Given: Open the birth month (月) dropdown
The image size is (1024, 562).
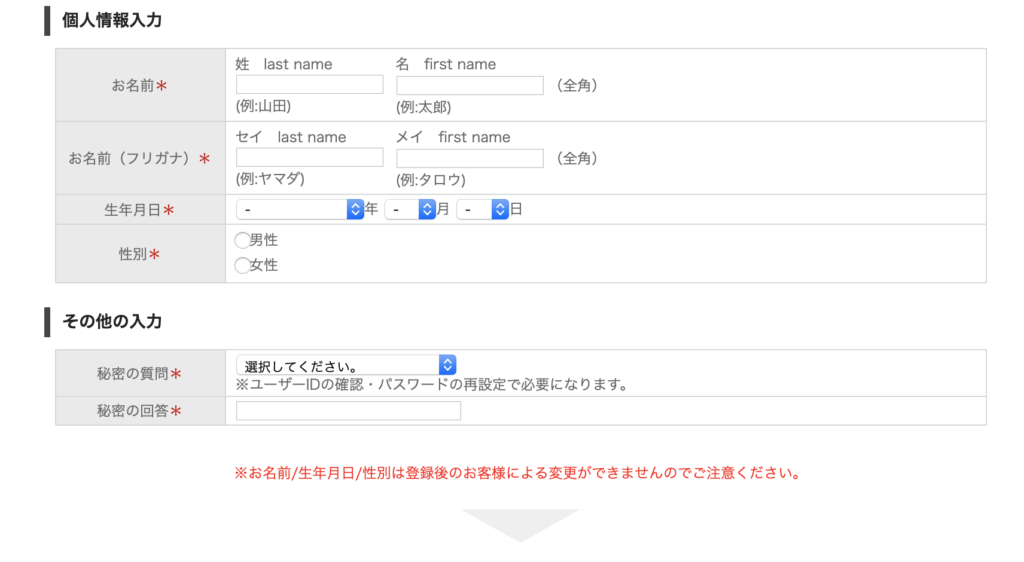Looking at the screenshot, I should (x=410, y=210).
